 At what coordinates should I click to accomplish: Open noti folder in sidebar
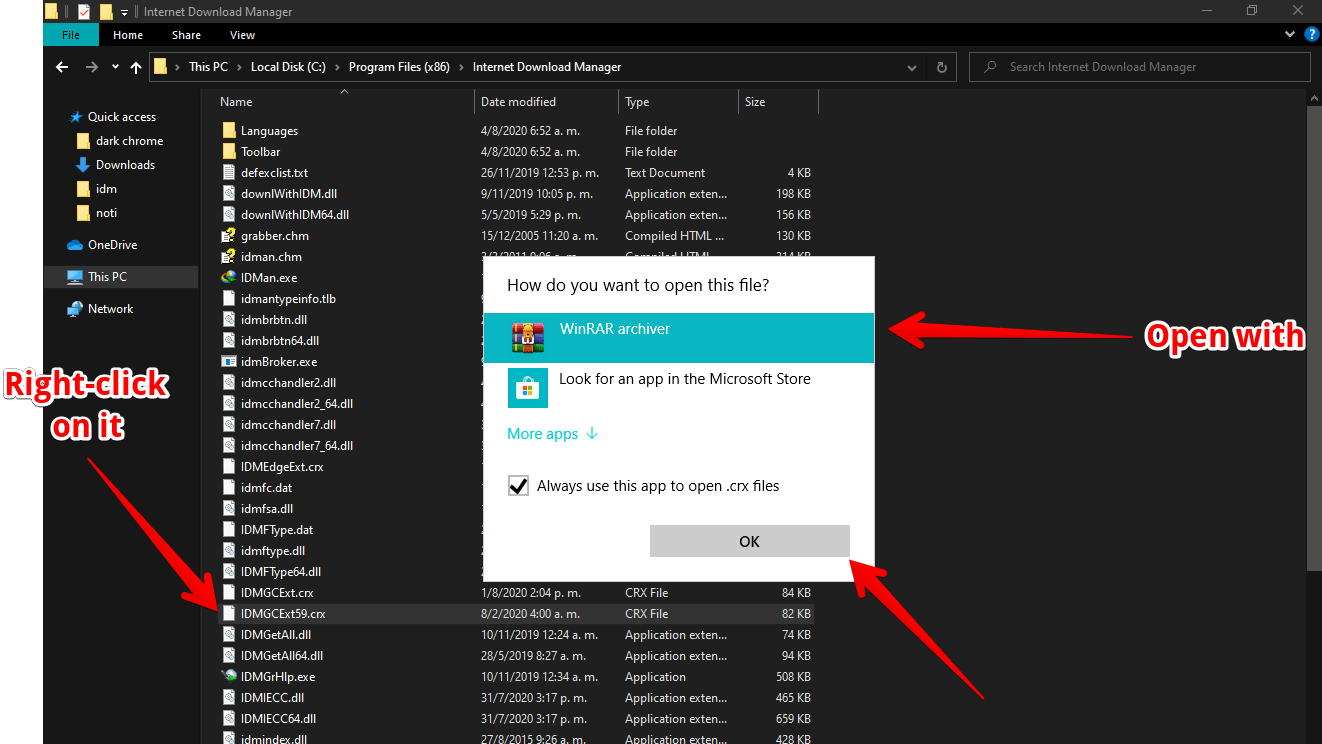click(106, 213)
